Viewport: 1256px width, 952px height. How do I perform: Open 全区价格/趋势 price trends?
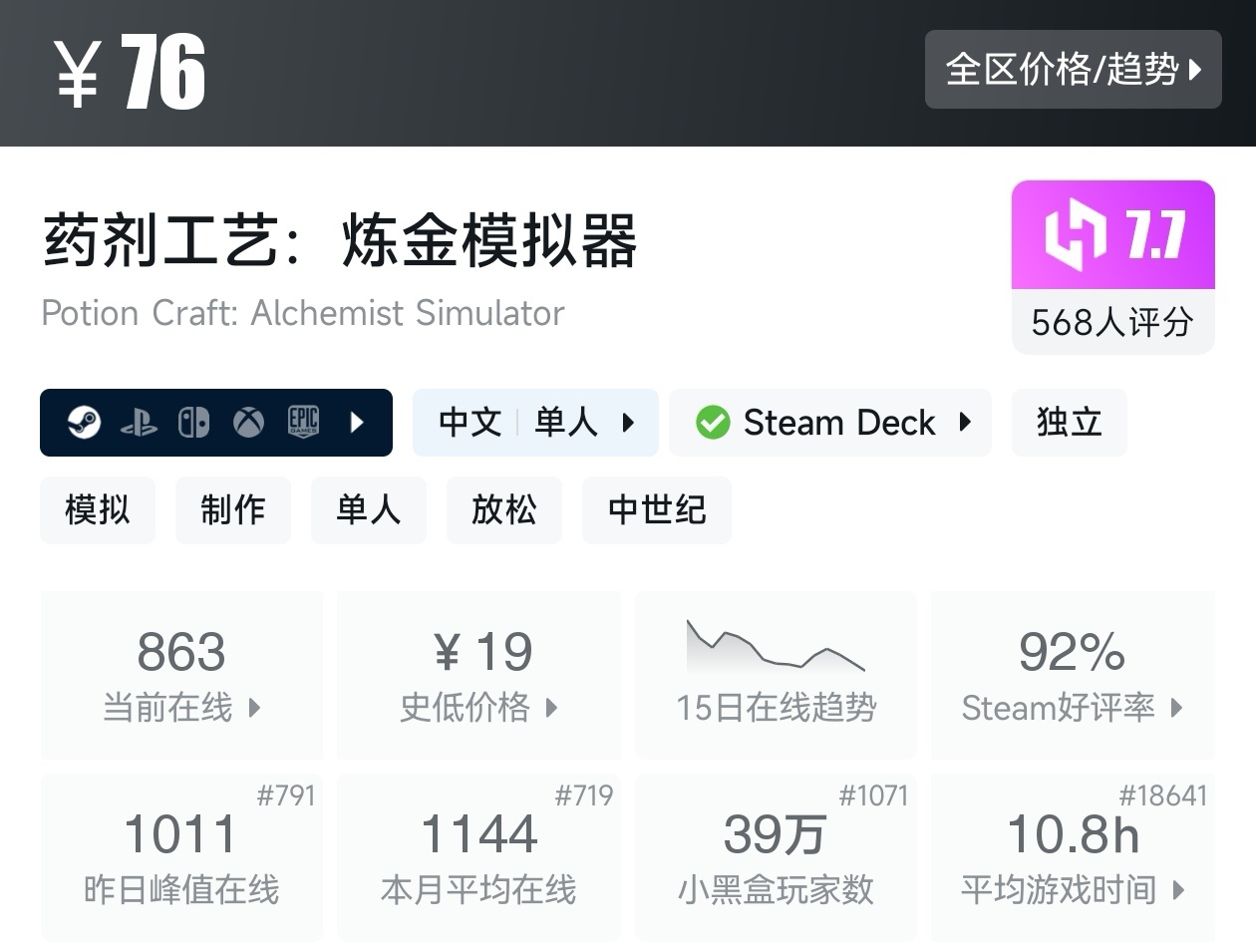tap(1073, 69)
